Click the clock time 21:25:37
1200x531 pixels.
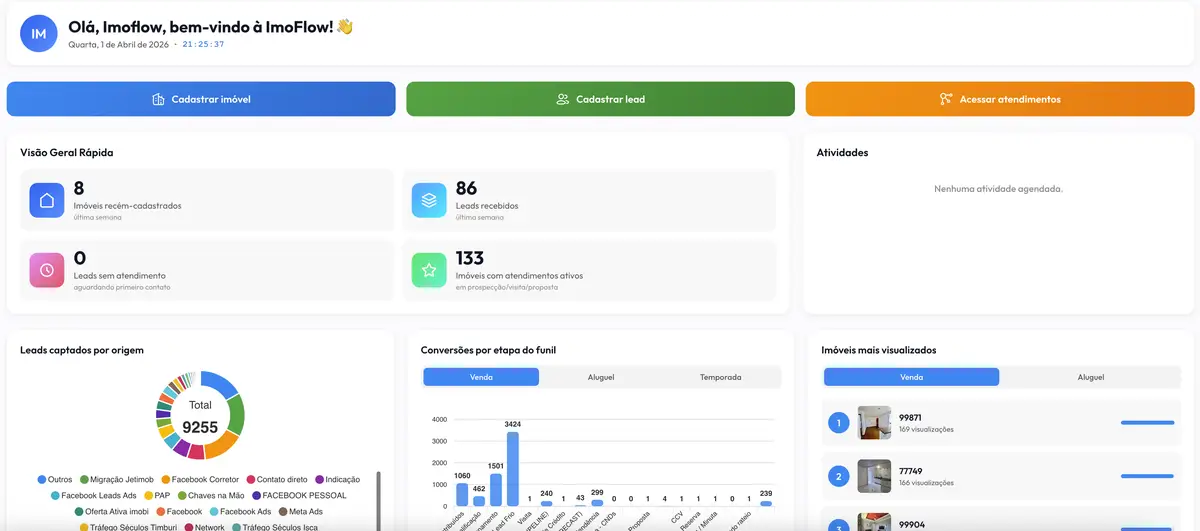pyautogui.click(x=203, y=44)
